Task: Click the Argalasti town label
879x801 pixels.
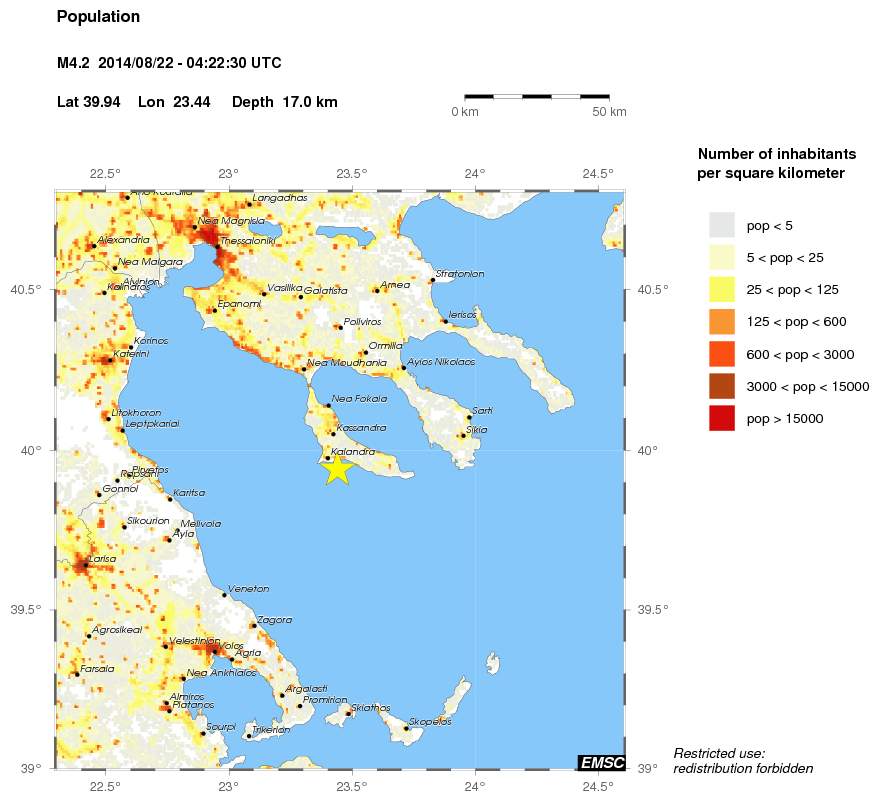Action: (307, 689)
